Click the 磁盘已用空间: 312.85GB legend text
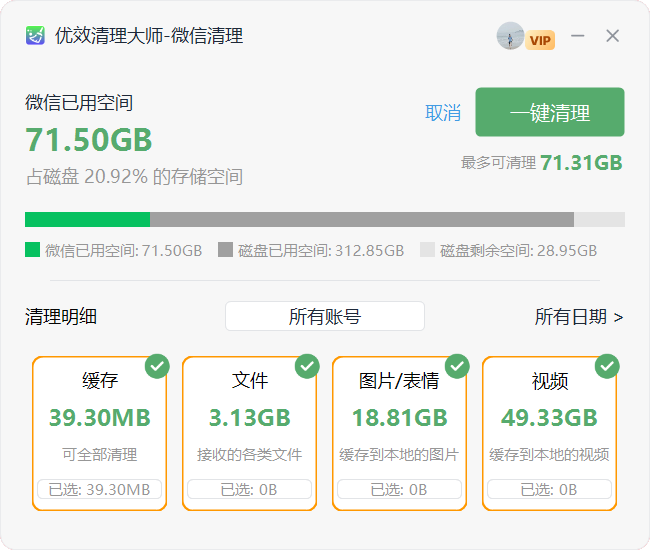Screen dimensions: 650x550 point(321,251)
